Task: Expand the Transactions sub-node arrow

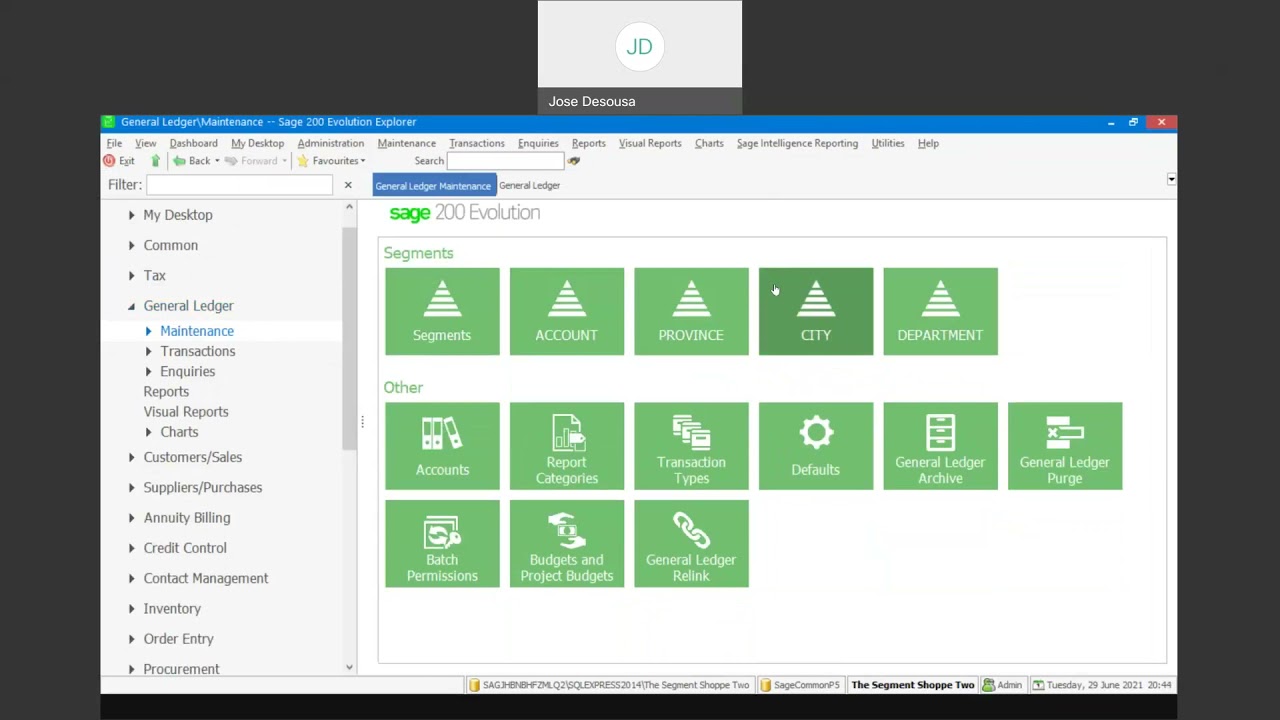Action: click(x=148, y=351)
